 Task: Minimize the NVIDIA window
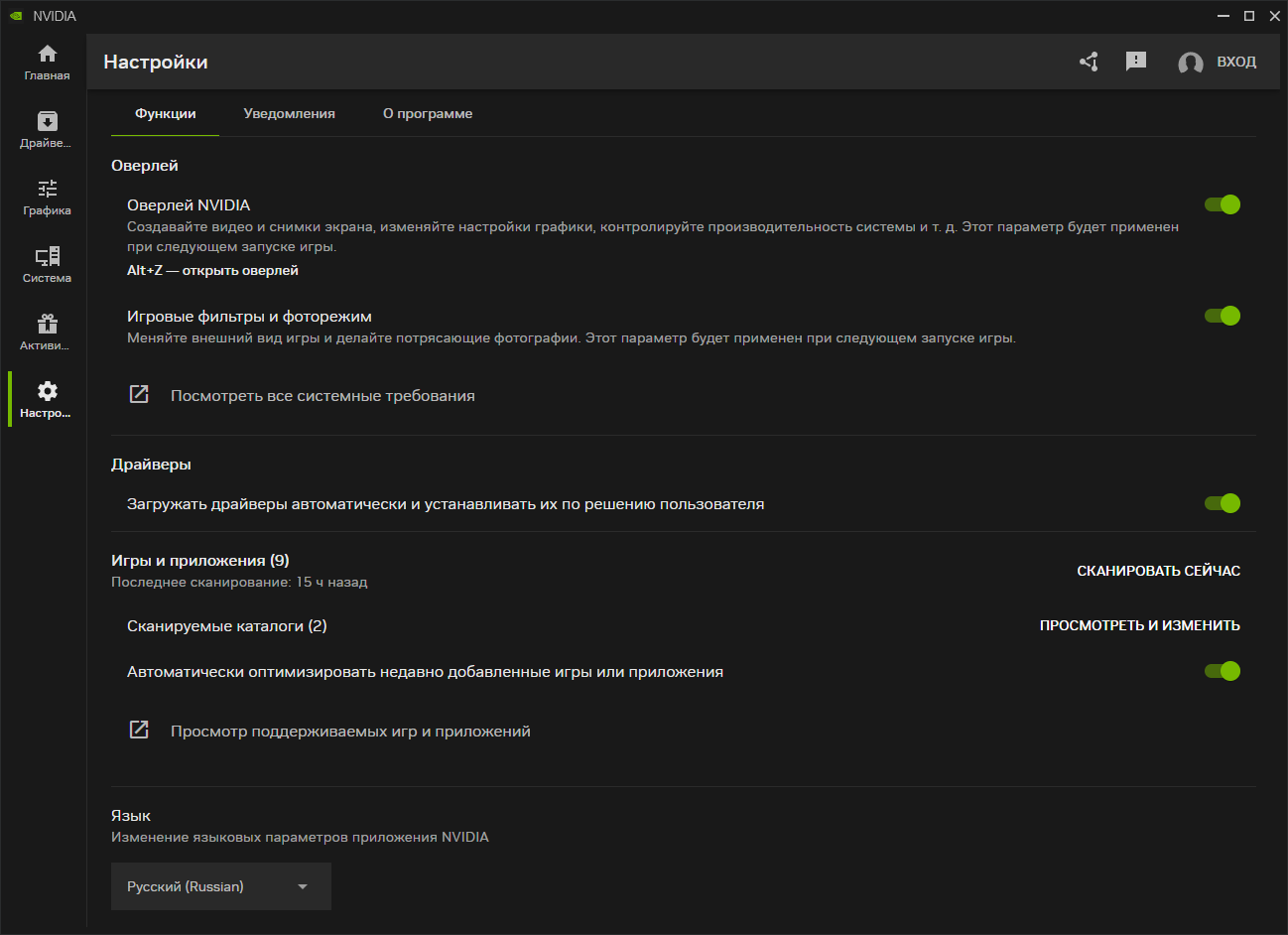point(1224,16)
